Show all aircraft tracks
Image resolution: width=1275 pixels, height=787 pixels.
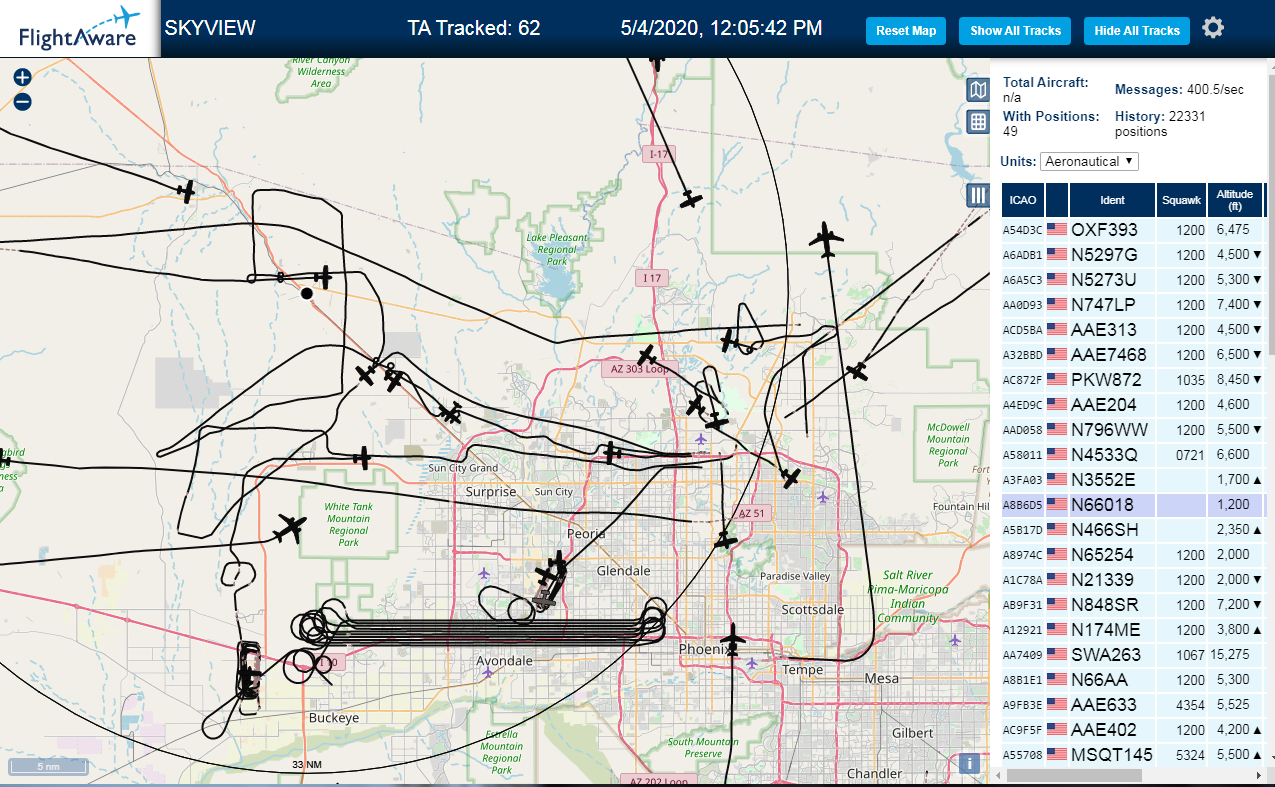(x=1015, y=31)
